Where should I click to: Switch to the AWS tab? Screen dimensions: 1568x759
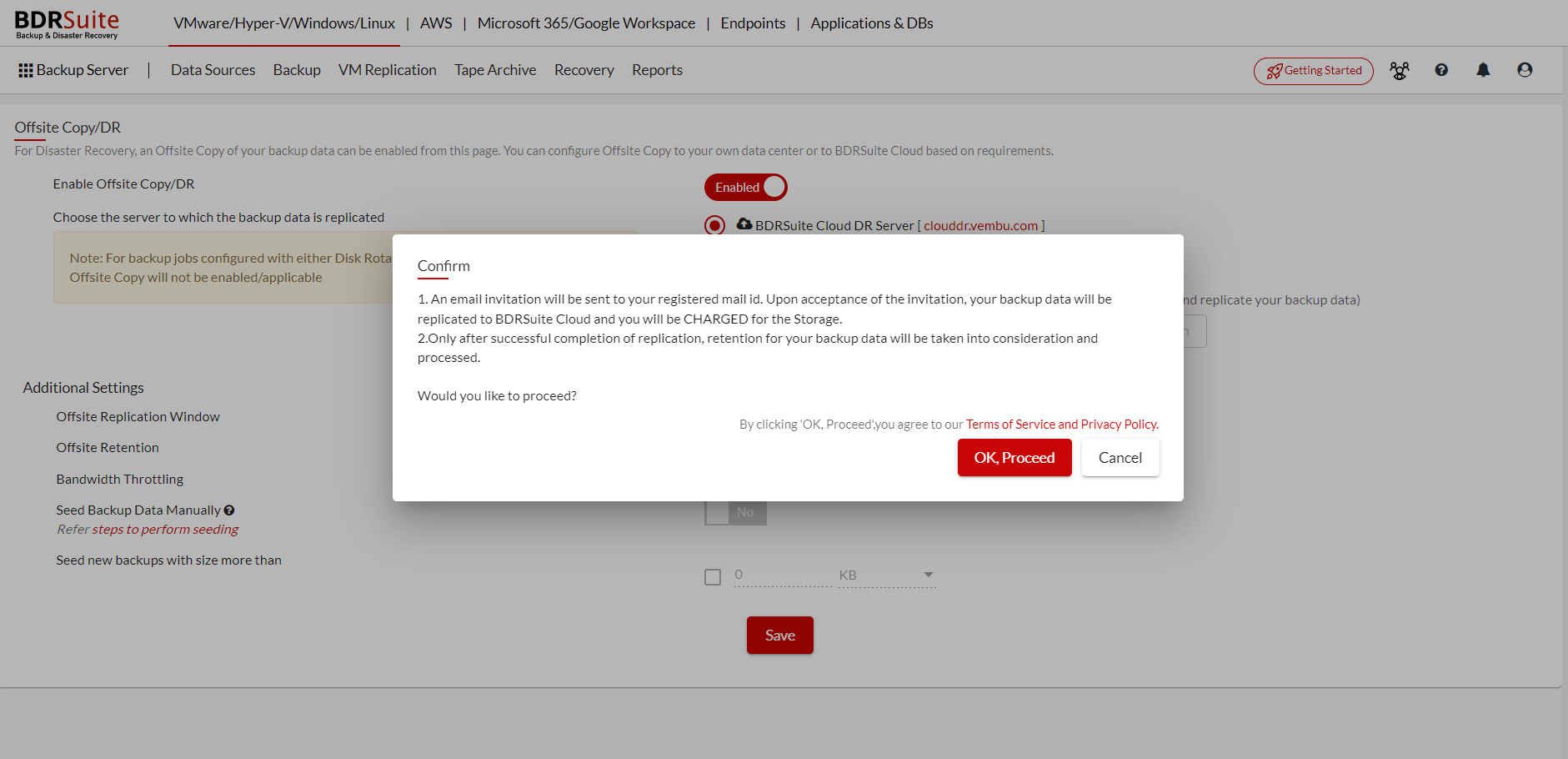[436, 23]
